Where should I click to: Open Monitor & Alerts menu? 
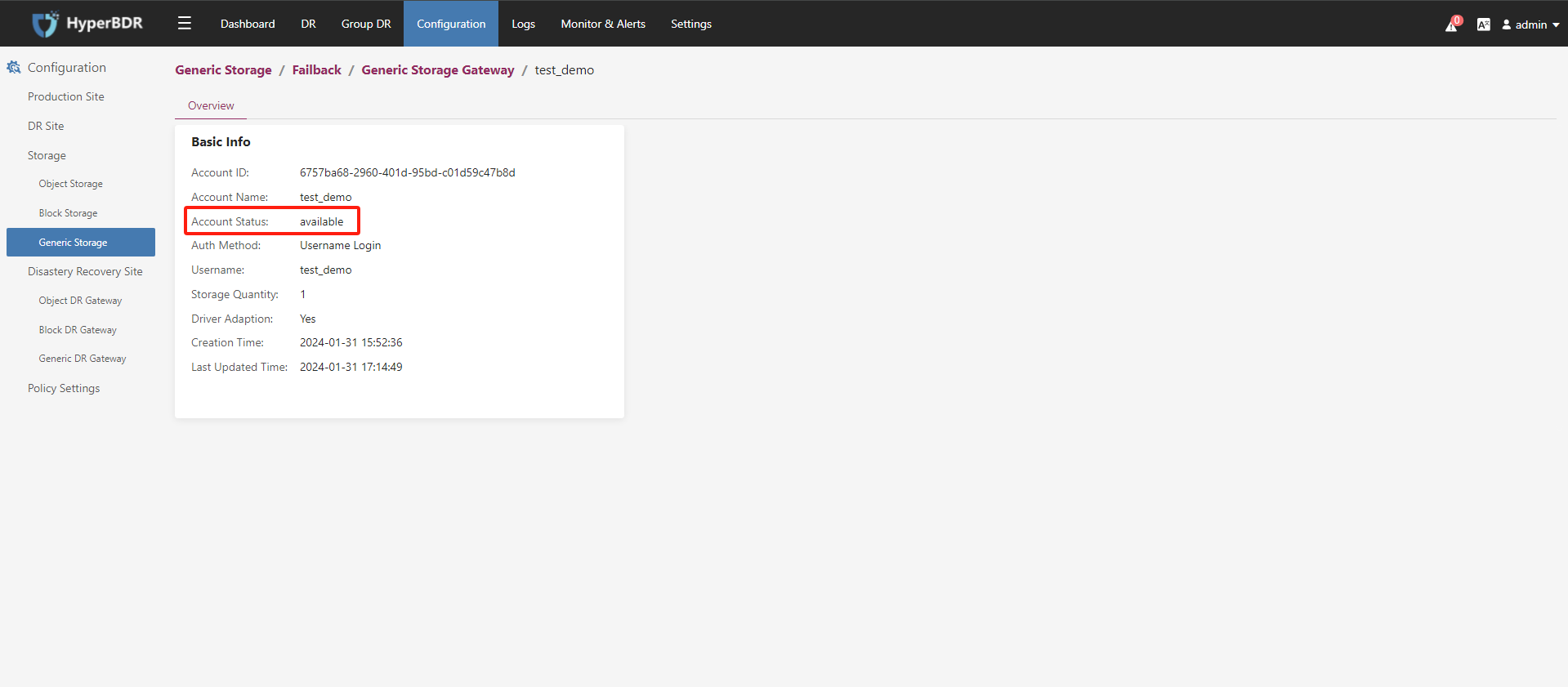603,24
